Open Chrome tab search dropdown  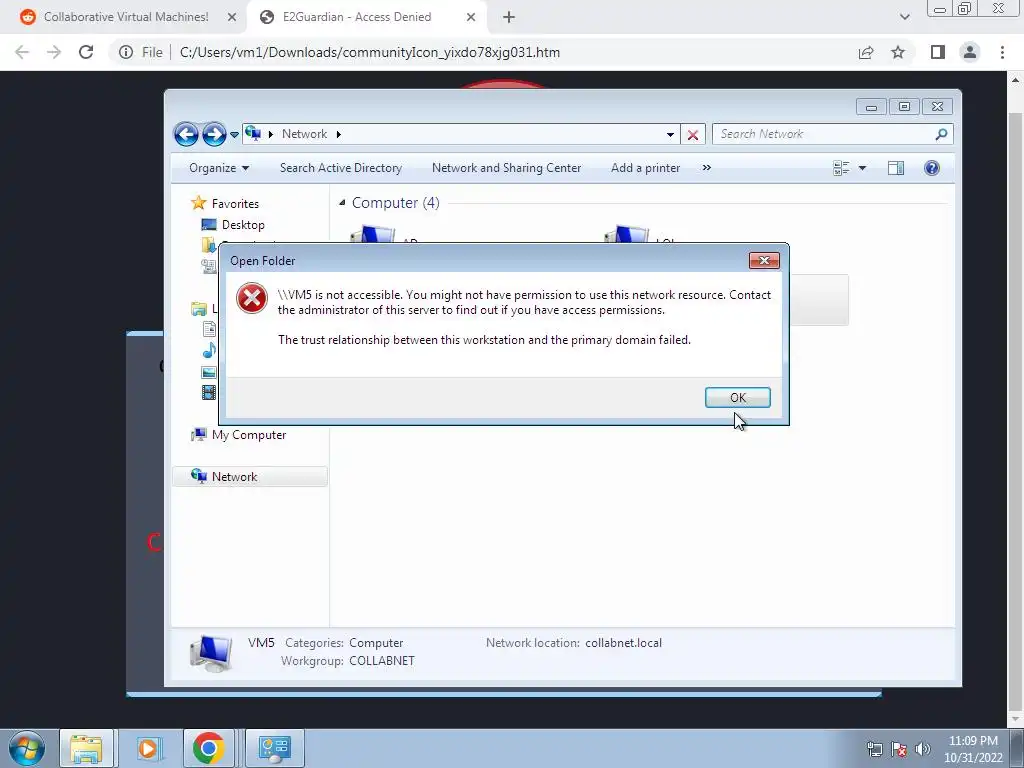(x=904, y=17)
